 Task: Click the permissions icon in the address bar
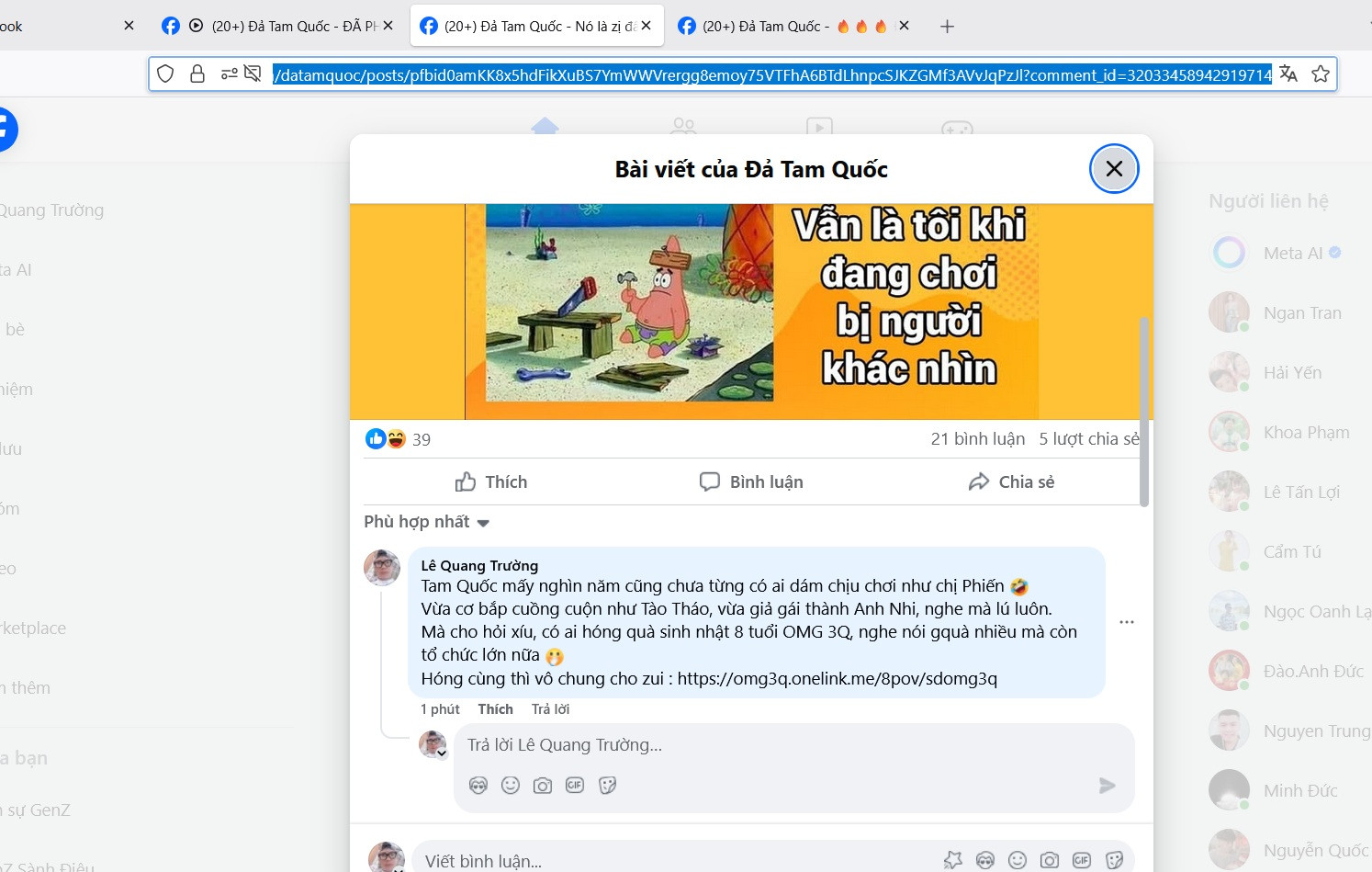[230, 74]
